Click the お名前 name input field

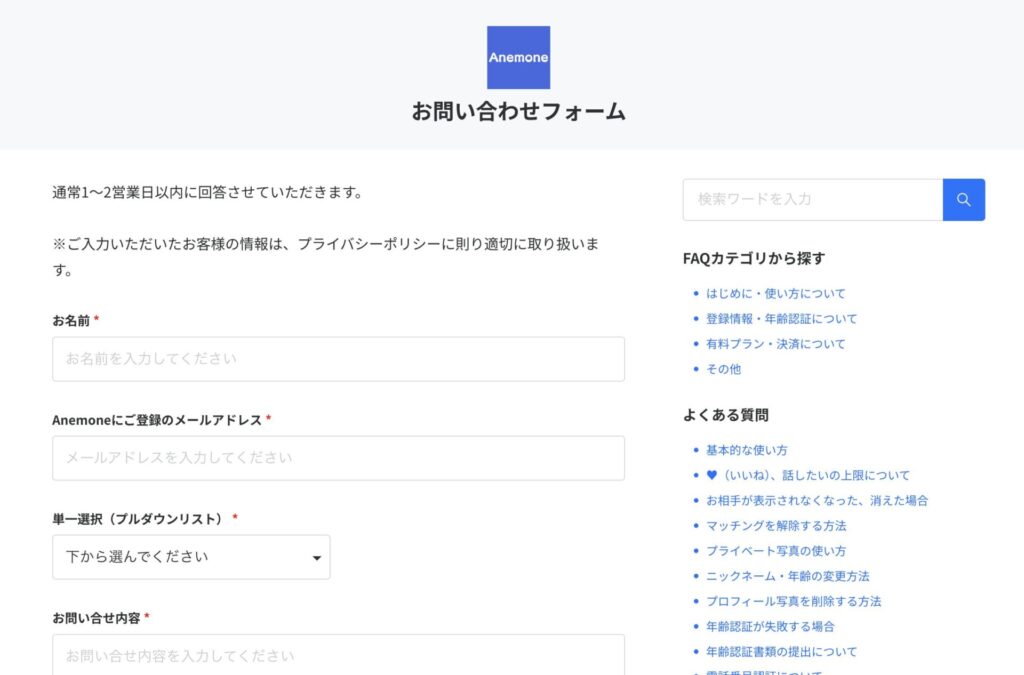(x=338, y=359)
